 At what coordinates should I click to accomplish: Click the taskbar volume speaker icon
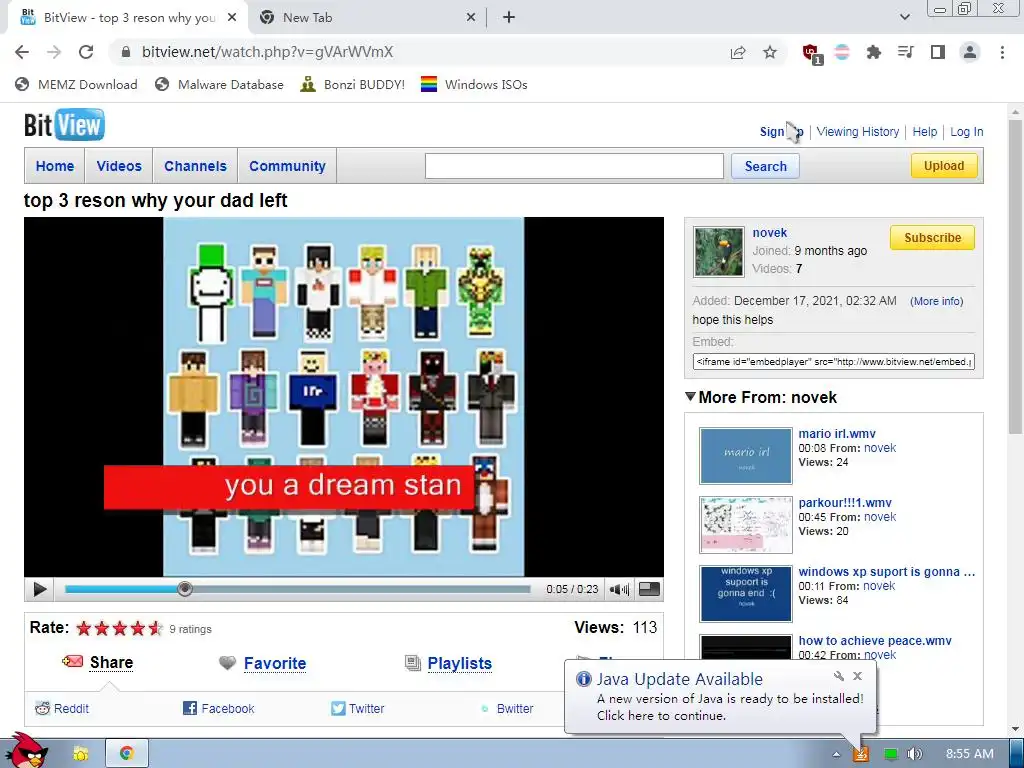tap(914, 754)
